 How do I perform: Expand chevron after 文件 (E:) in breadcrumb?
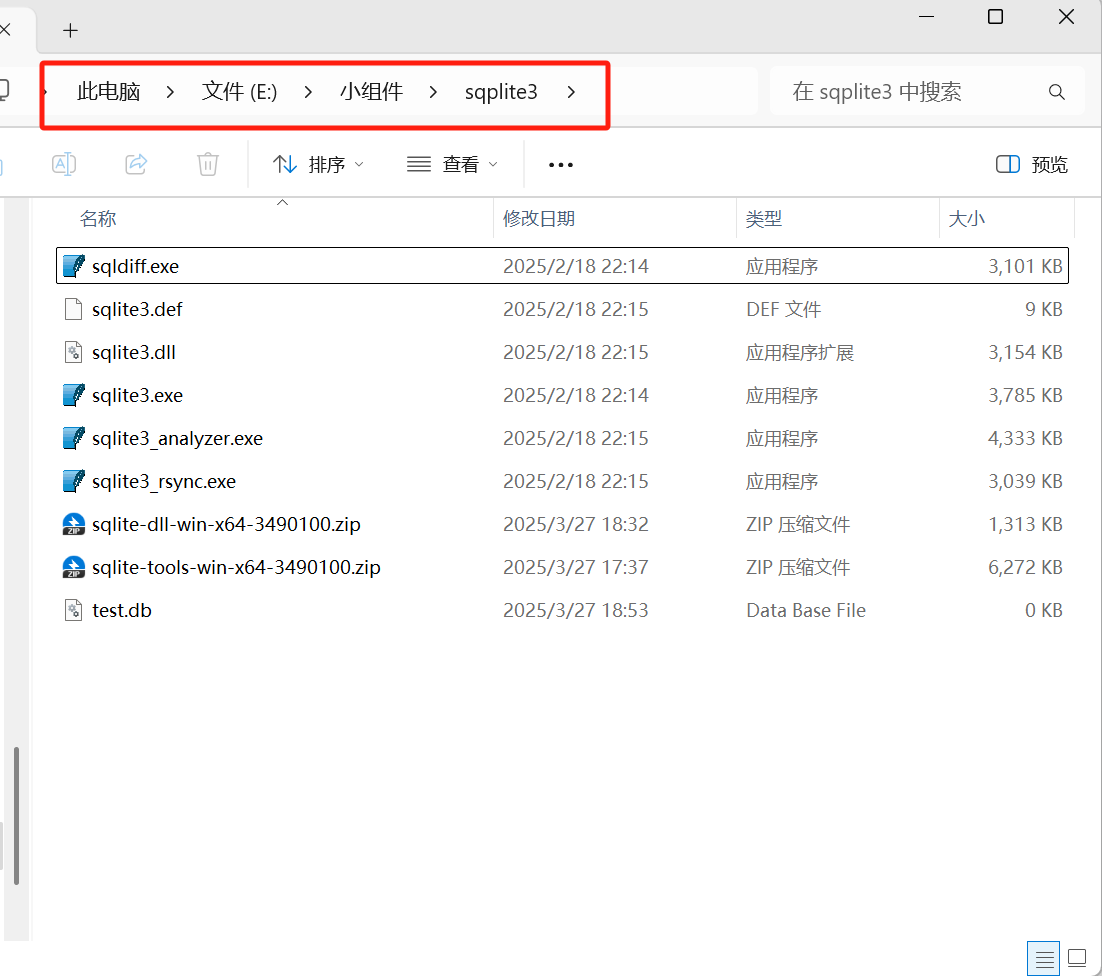point(308,92)
